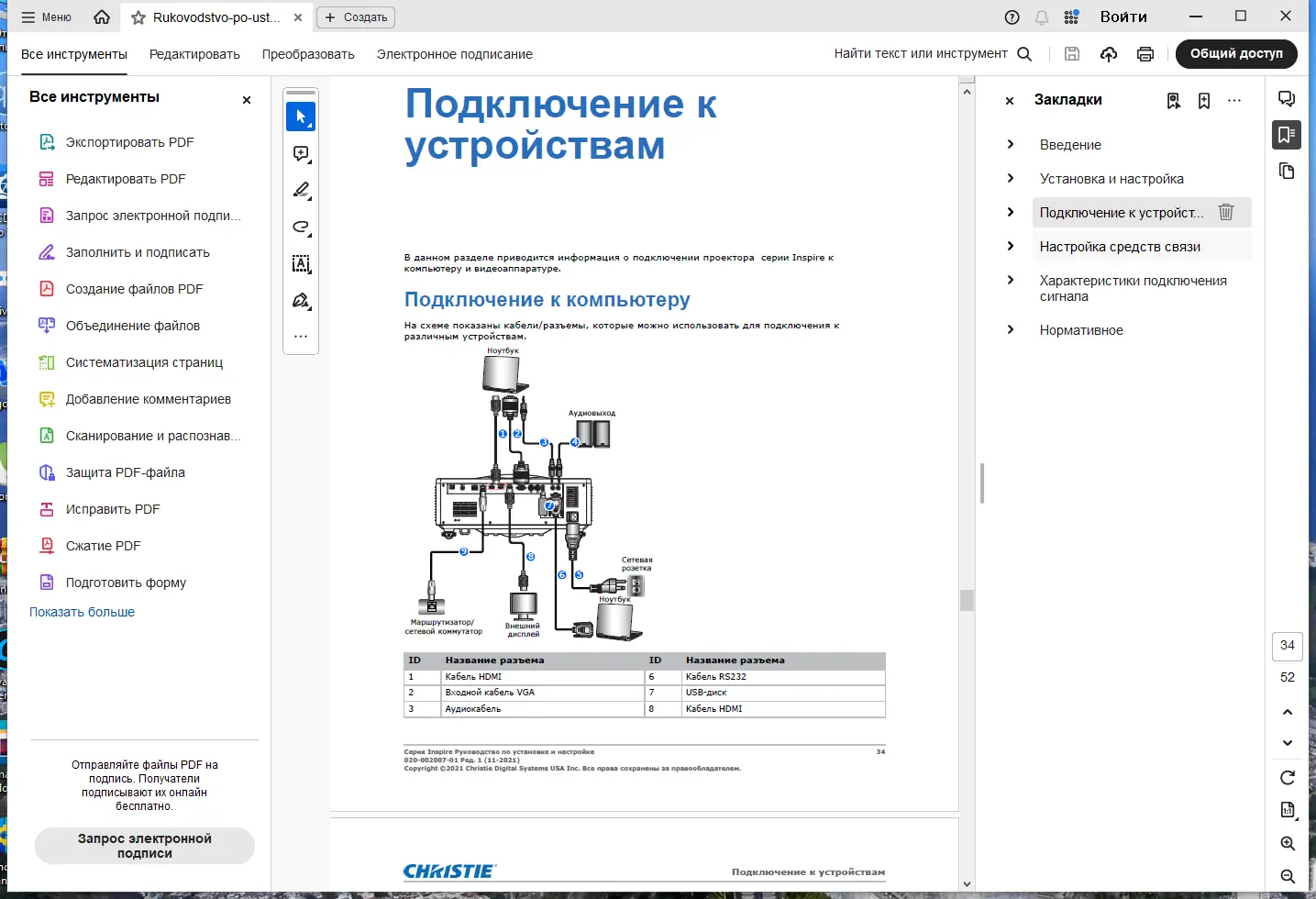Open the notifications bell

tap(1042, 17)
